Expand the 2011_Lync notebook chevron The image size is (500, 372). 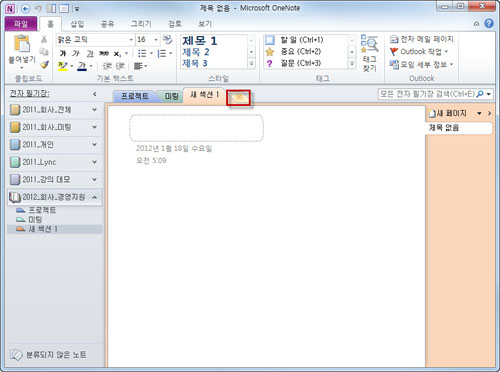(94, 162)
